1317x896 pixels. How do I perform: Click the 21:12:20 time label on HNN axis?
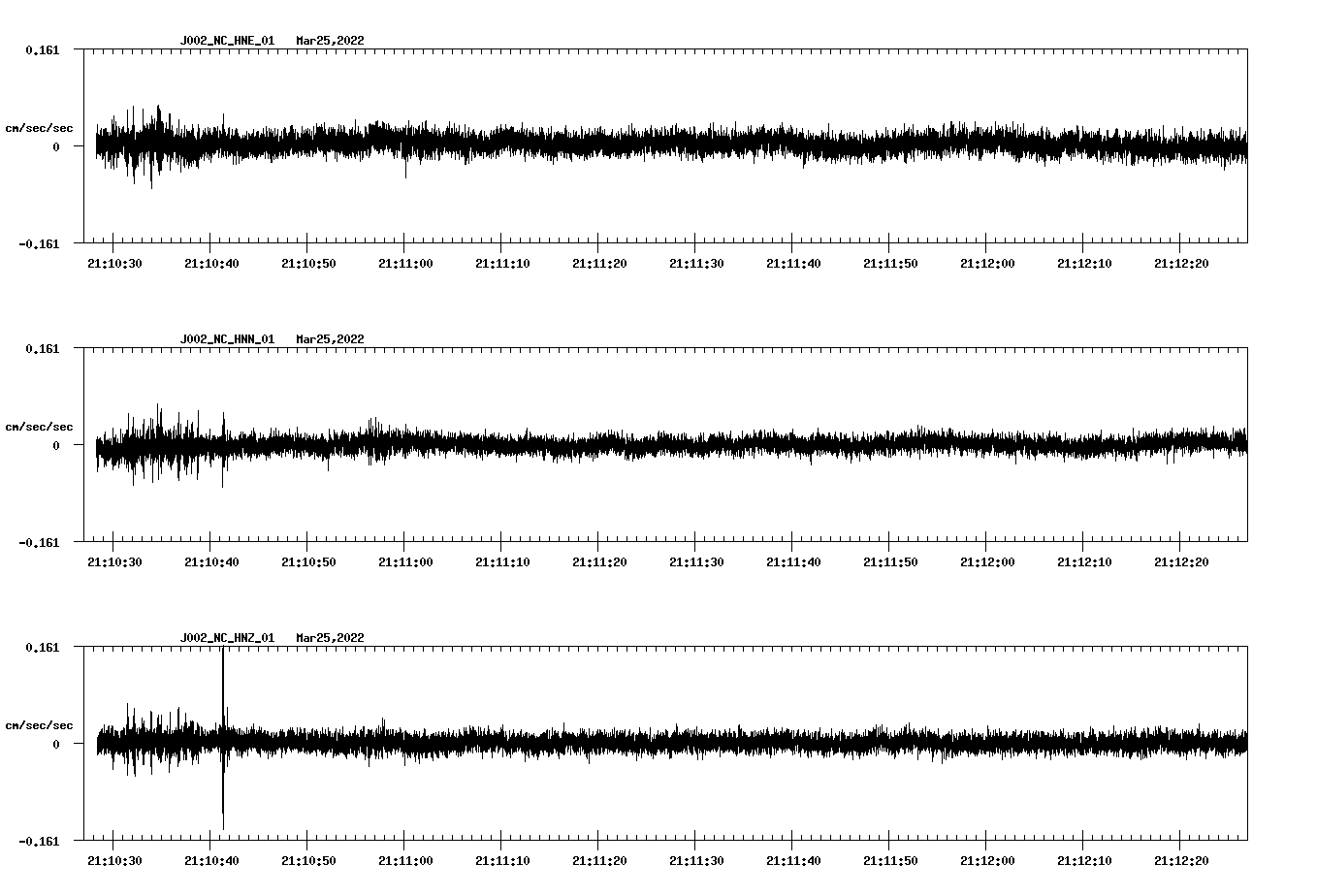[1181, 561]
